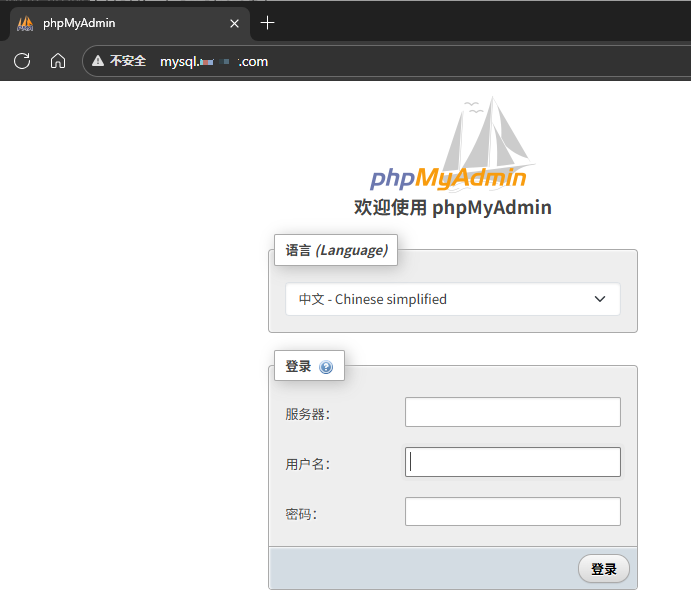Click the 服务器 server input field

(x=512, y=412)
